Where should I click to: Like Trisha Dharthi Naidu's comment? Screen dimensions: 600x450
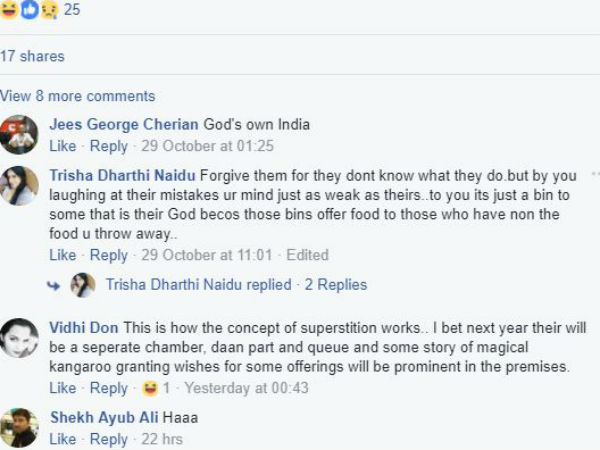tap(62, 255)
